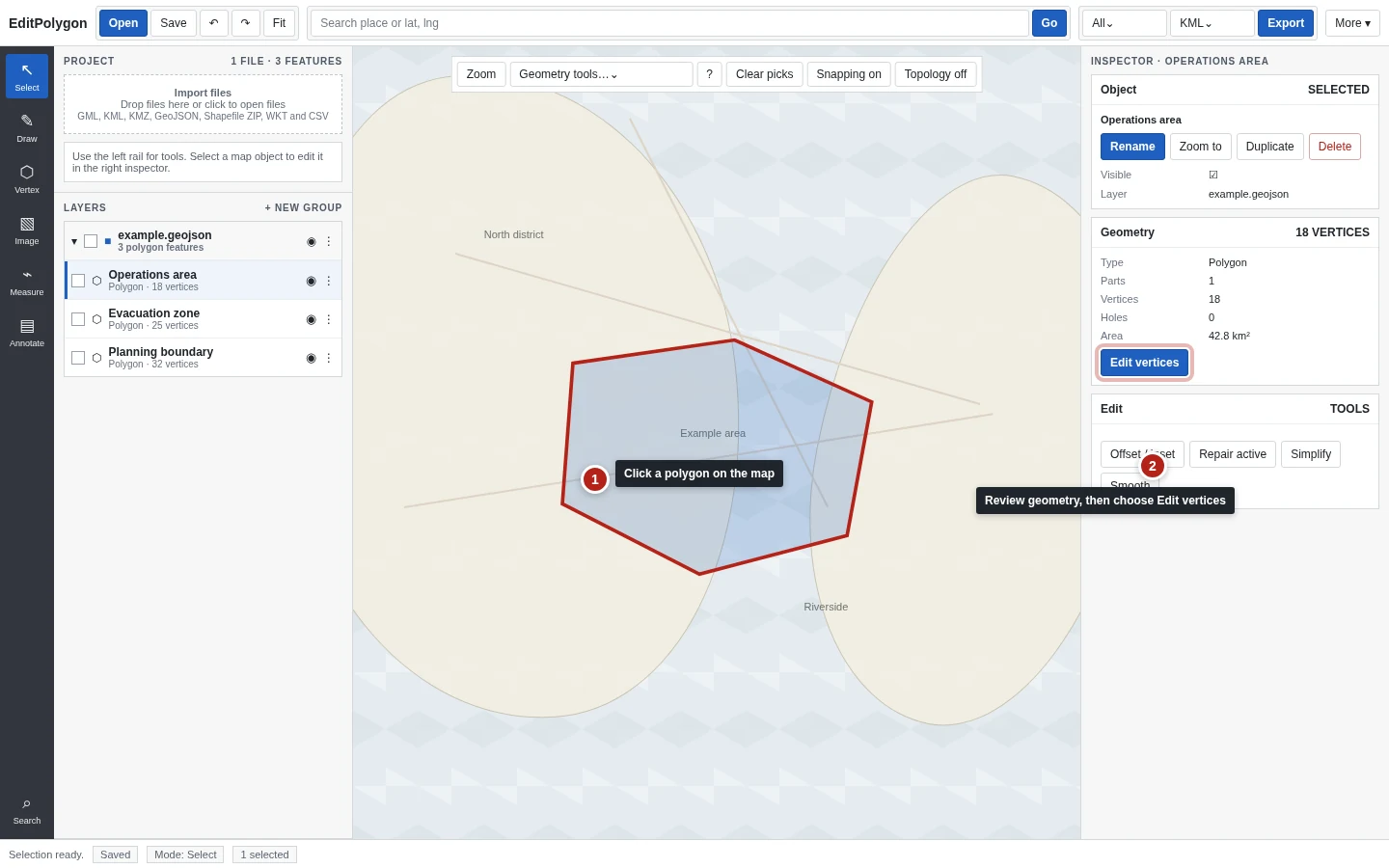
Task: Hide the Operations area layer
Action: pos(312,281)
